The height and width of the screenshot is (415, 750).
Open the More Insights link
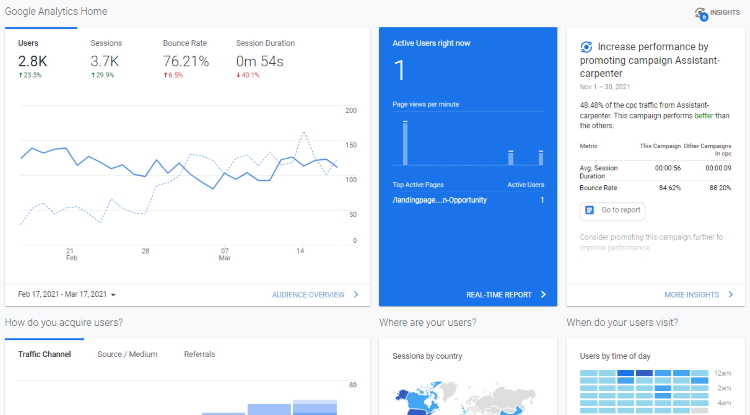tap(691, 295)
